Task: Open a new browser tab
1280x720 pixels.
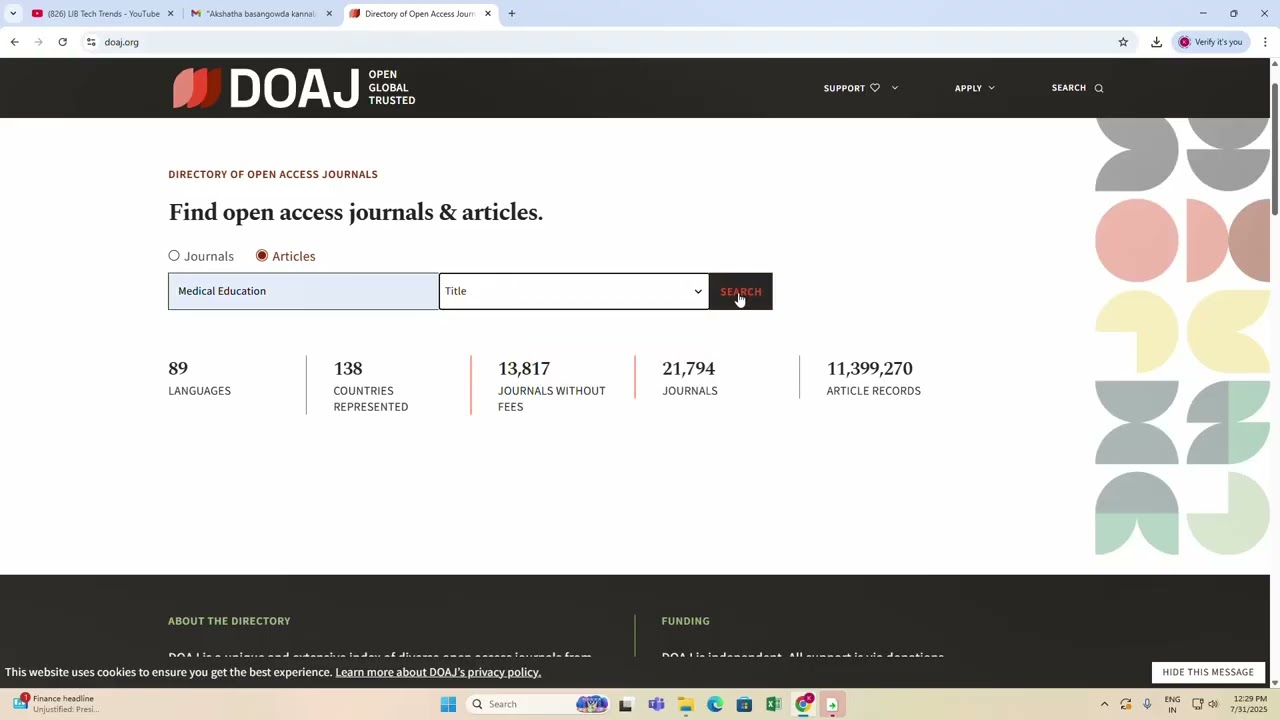Action: tap(512, 14)
